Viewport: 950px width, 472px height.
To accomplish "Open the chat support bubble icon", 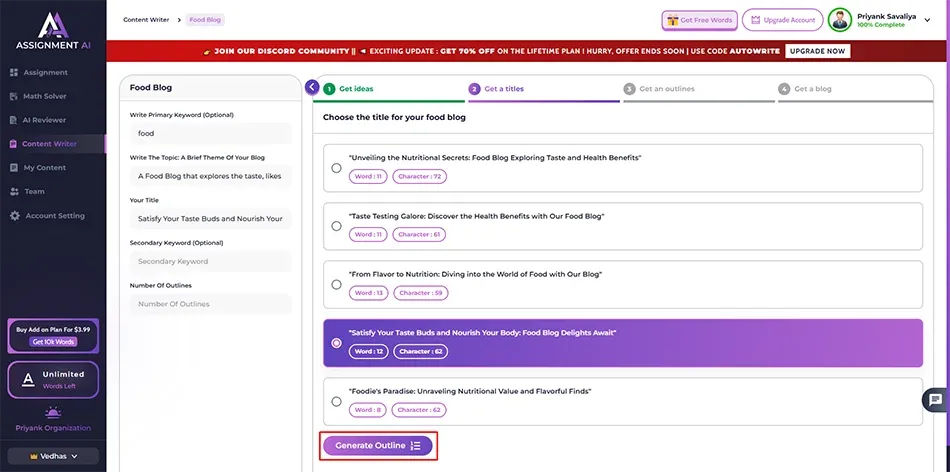I will coord(935,400).
